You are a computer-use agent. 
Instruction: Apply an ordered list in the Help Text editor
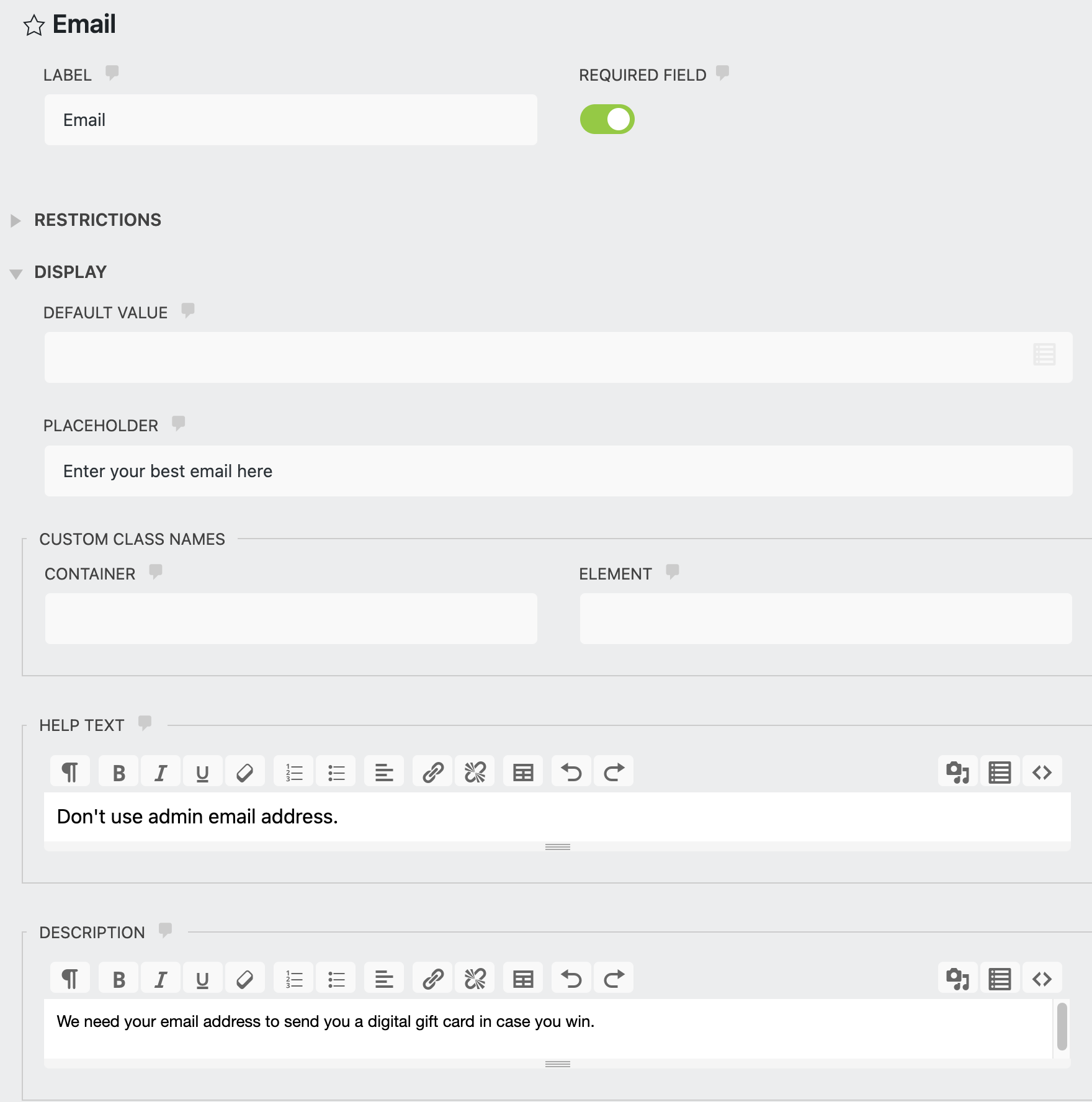[293, 771]
